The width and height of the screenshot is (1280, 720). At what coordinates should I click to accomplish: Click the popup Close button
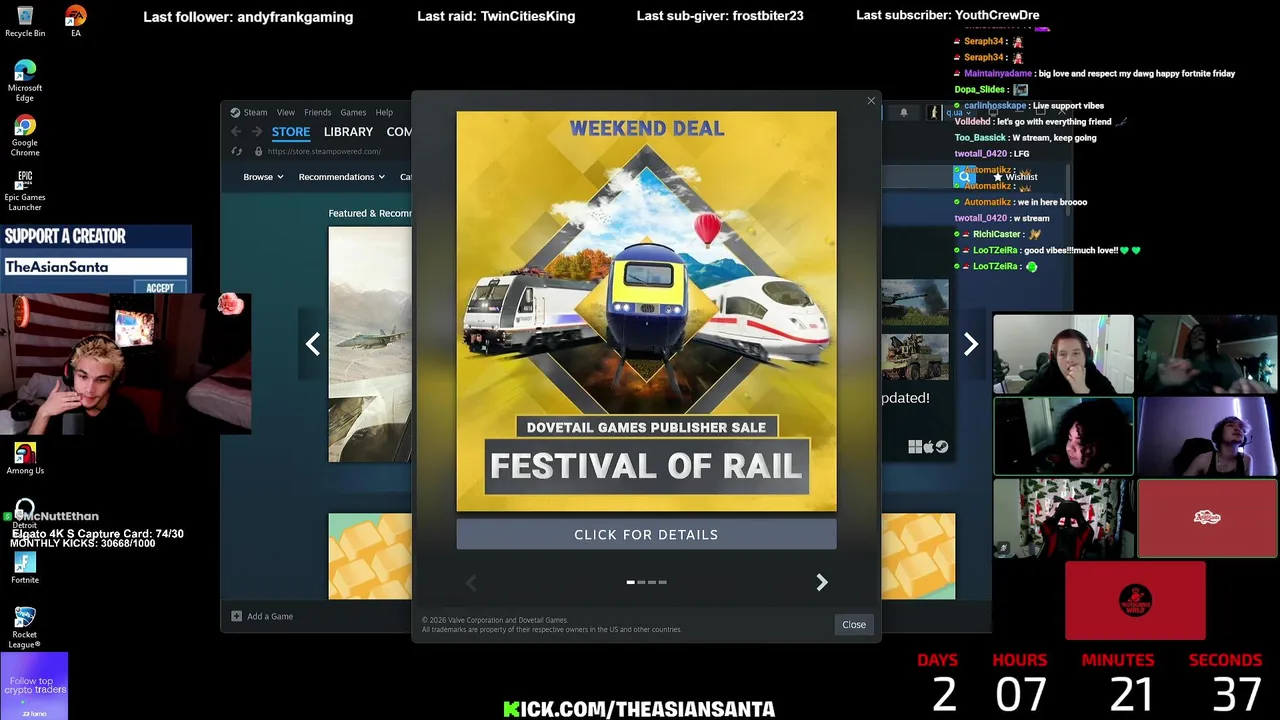click(853, 624)
